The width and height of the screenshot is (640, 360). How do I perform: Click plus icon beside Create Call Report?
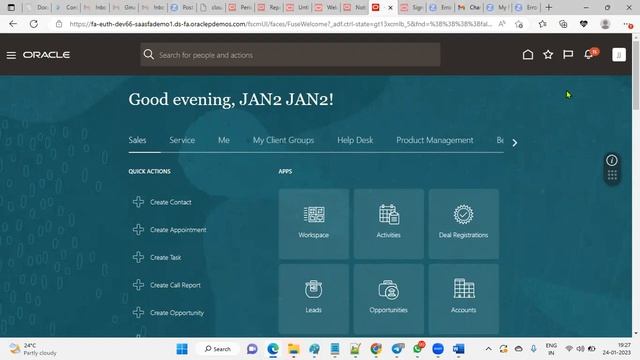pyautogui.click(x=138, y=285)
